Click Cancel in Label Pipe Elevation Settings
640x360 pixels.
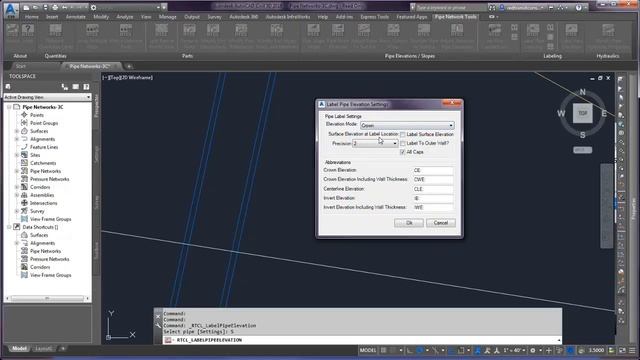pyautogui.click(x=441, y=223)
